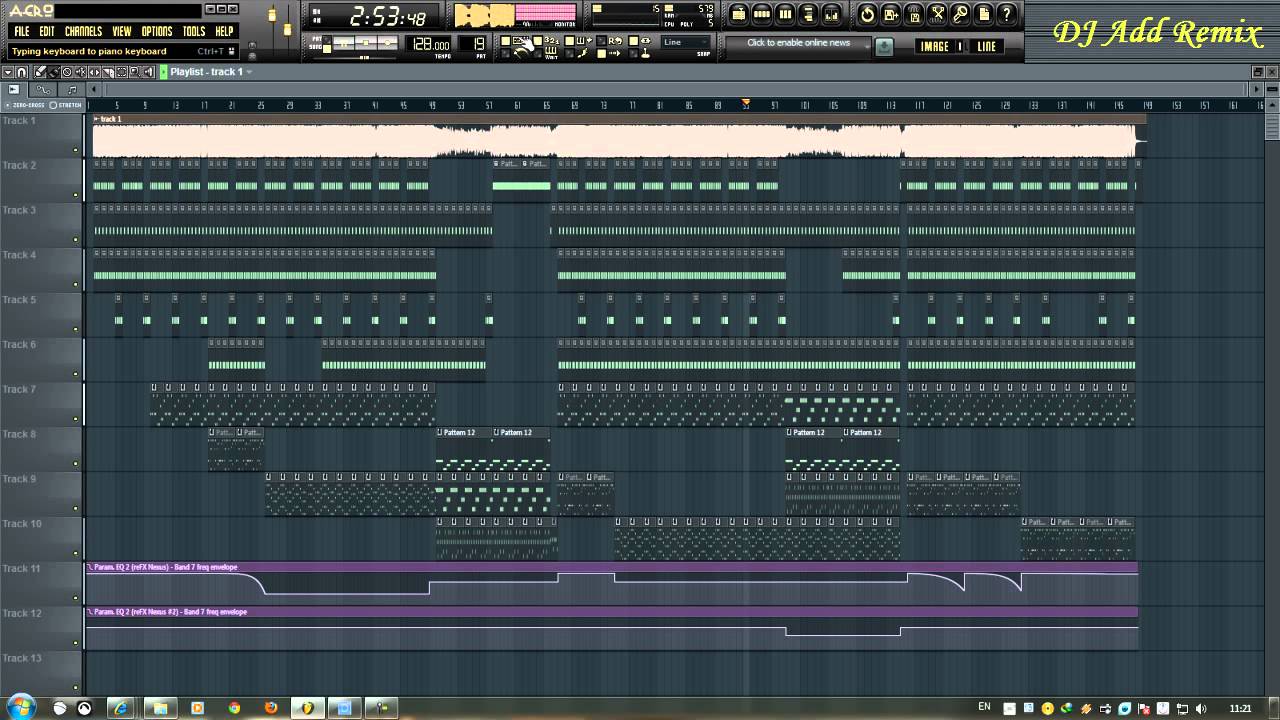Open Firefox from the taskbar
This screenshot has width=1280, height=720.
[271, 708]
